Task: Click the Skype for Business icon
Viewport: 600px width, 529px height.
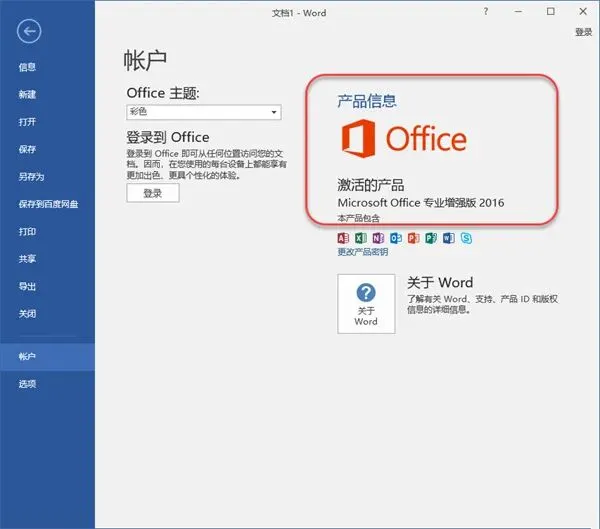Action: (x=466, y=238)
